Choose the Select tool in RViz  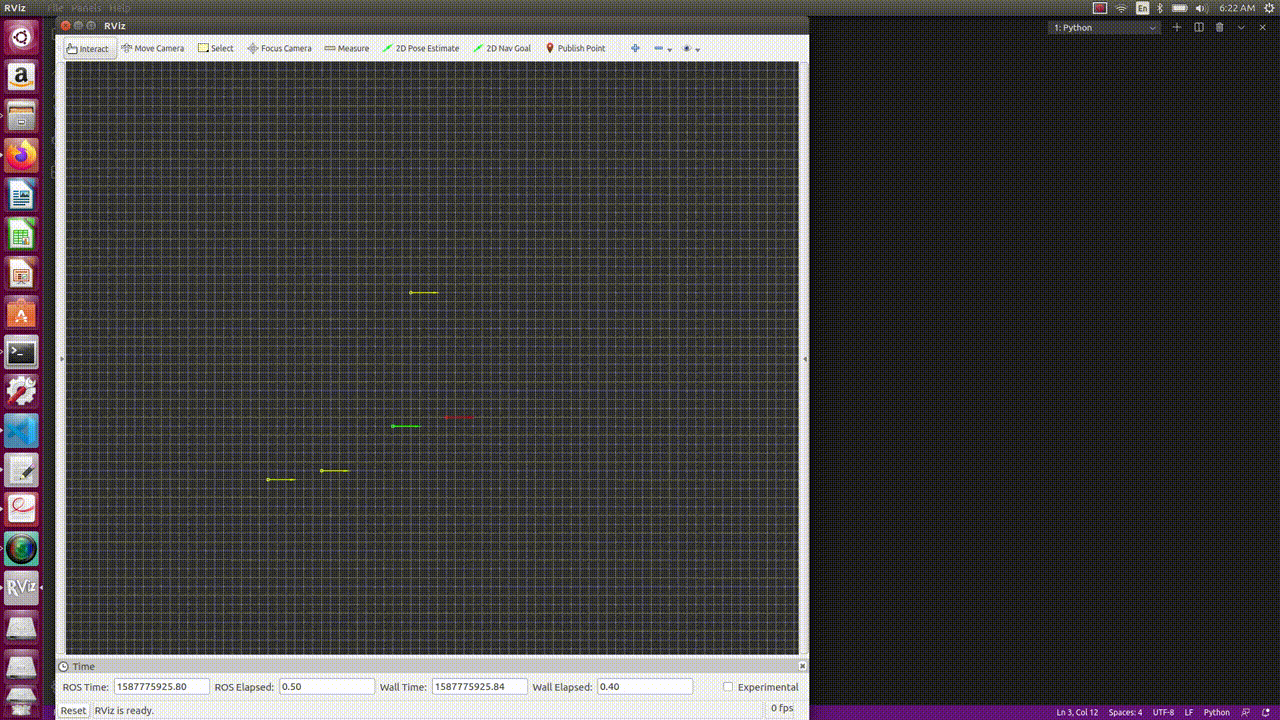coord(216,48)
